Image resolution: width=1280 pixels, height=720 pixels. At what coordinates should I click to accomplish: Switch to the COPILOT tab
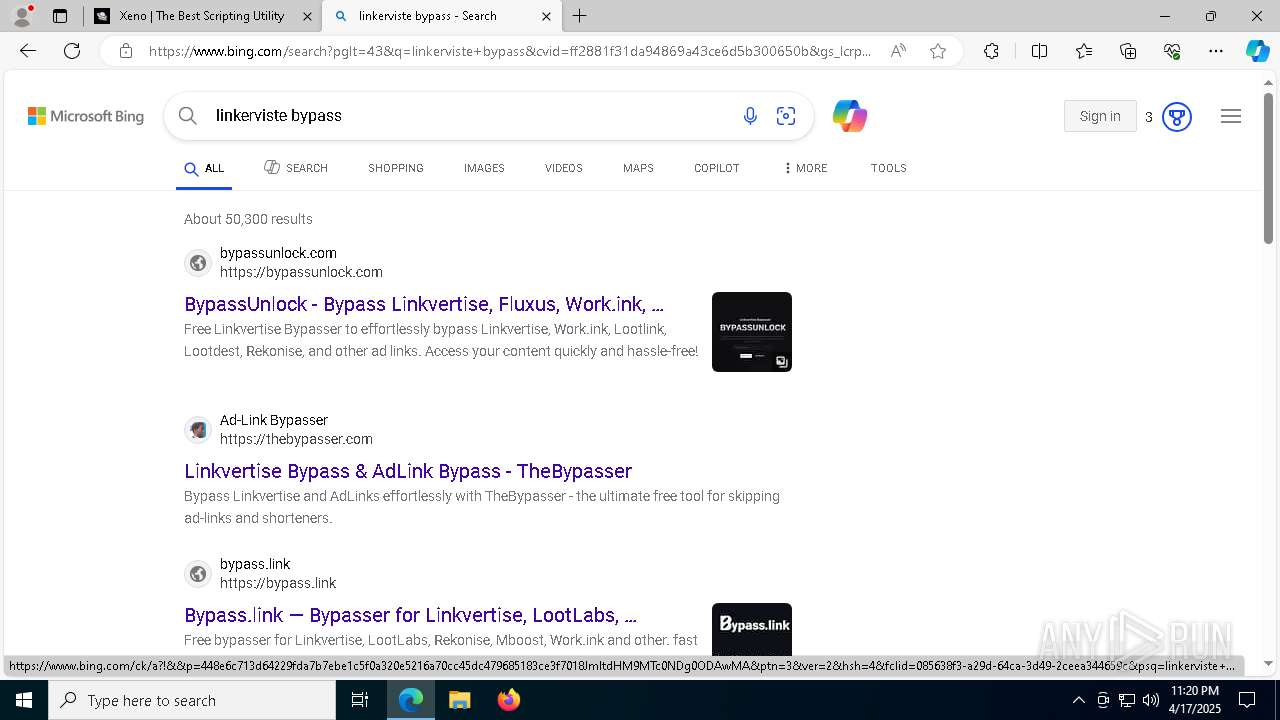point(717,168)
